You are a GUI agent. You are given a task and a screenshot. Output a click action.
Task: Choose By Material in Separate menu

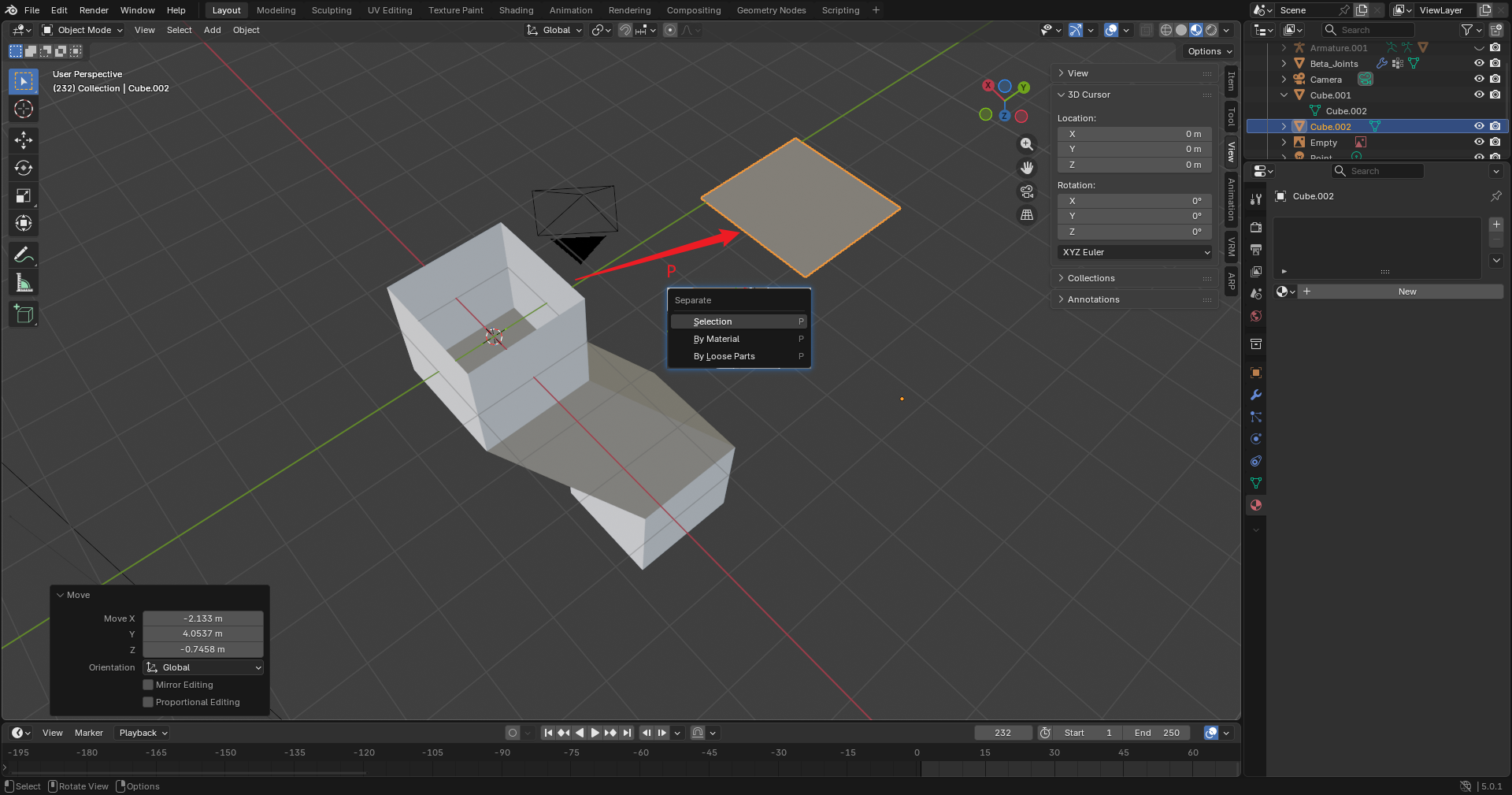click(739, 339)
